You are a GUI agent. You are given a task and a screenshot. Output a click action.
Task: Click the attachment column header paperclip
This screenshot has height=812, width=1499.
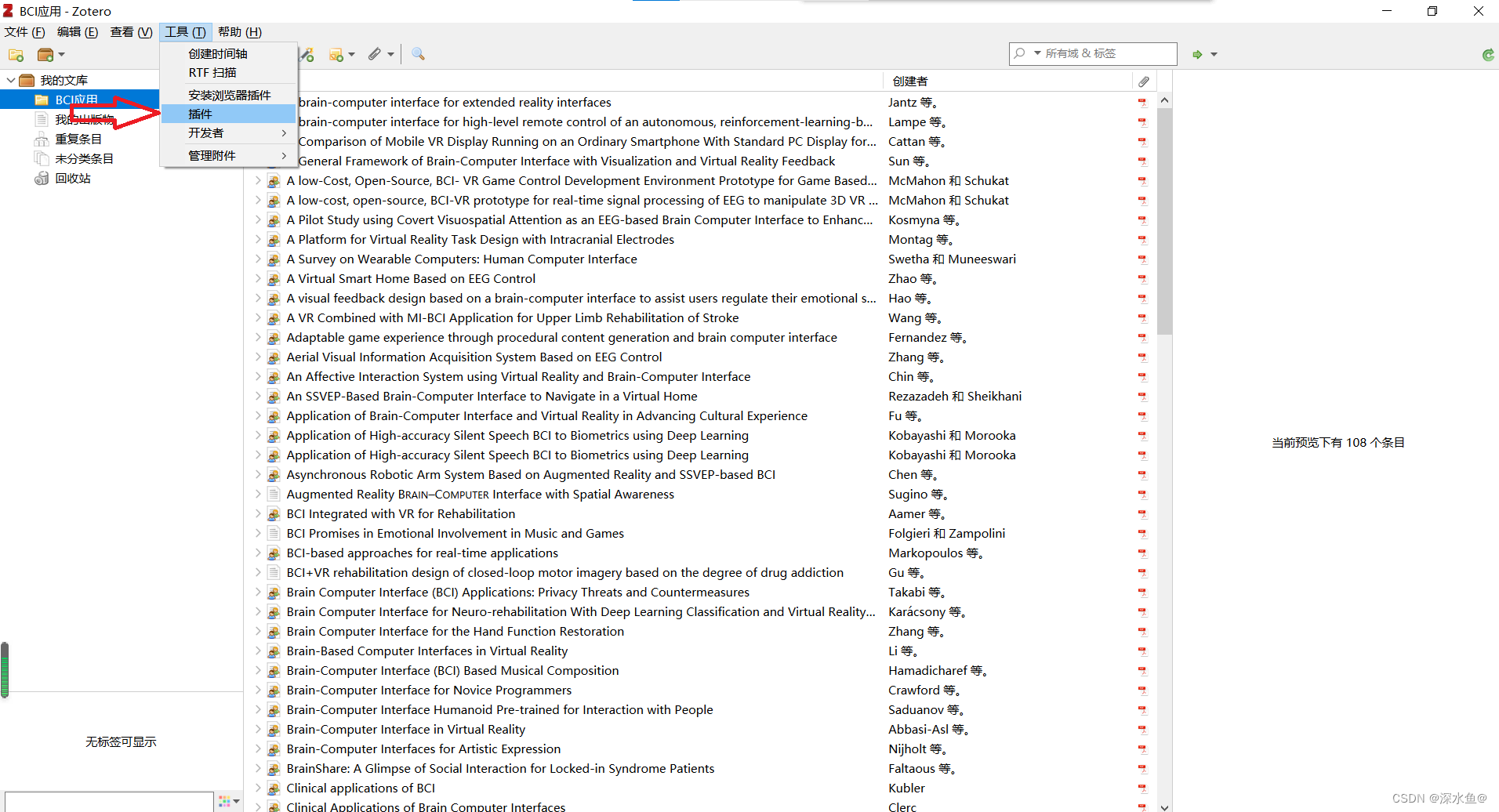1144,82
